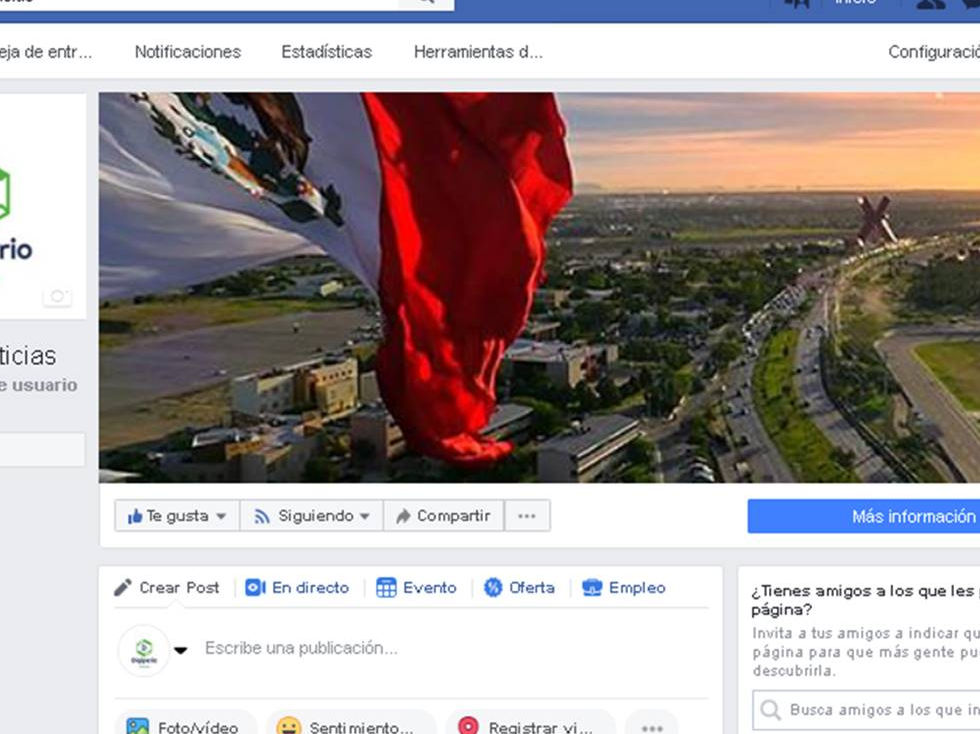Open the Notificaciones tab
This screenshot has width=980, height=734.
[188, 52]
